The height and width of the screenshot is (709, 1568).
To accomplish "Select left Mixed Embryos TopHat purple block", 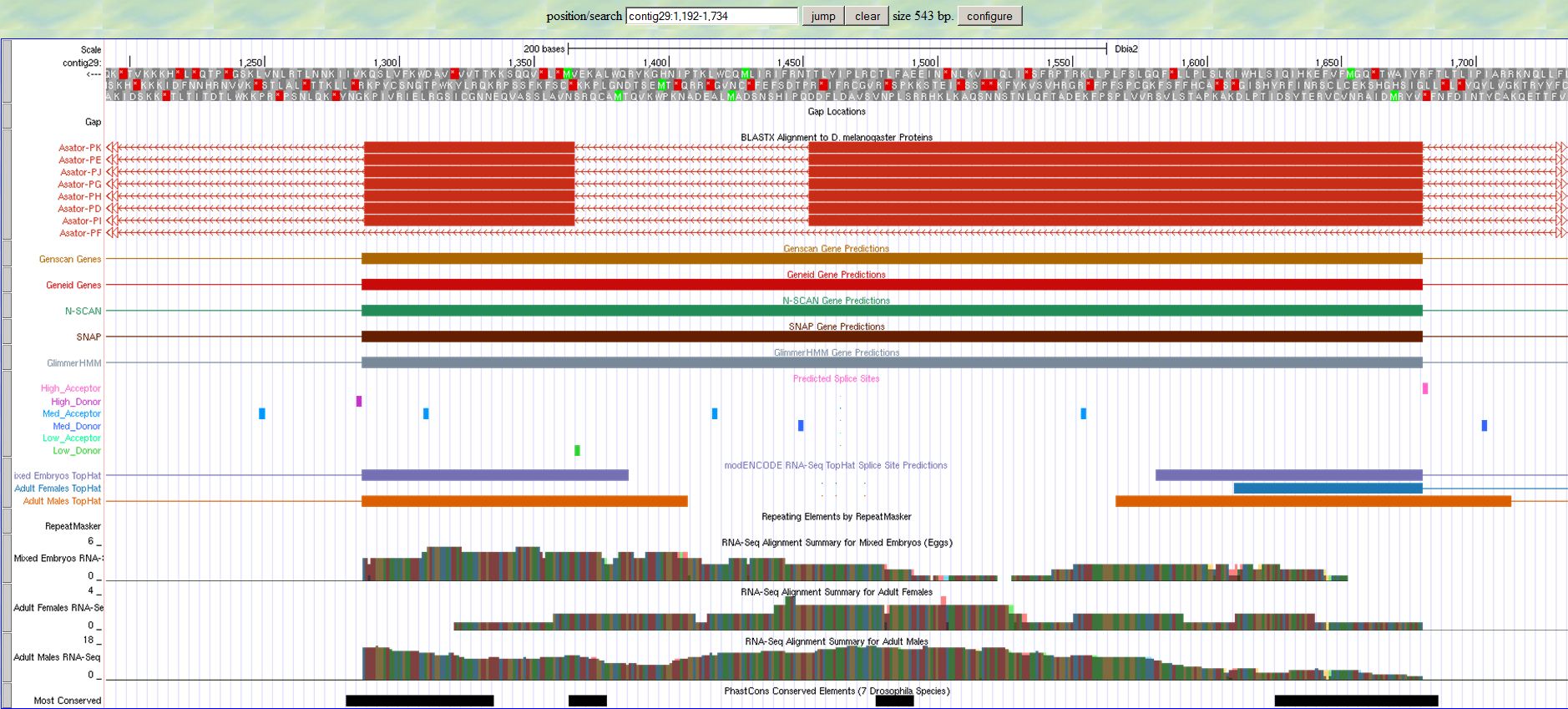I will coord(495,475).
